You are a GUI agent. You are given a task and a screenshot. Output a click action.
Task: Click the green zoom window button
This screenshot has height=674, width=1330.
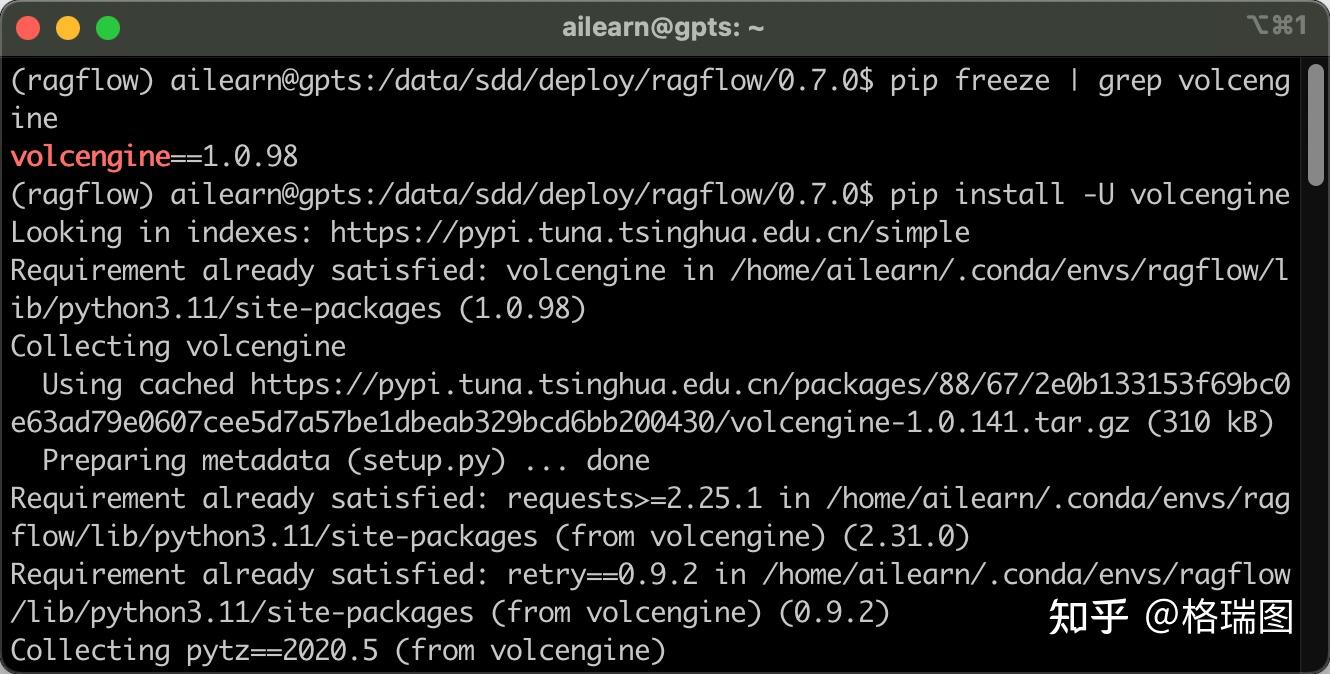108,28
